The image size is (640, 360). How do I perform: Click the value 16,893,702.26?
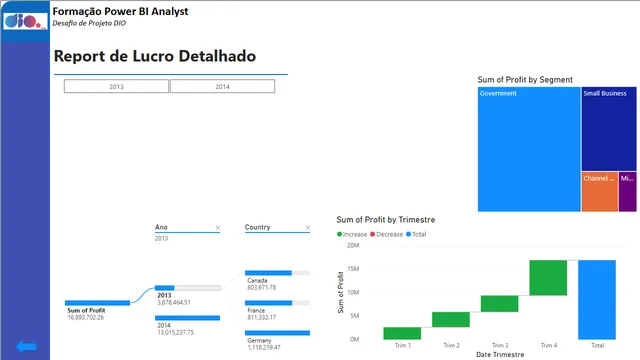[86, 318]
